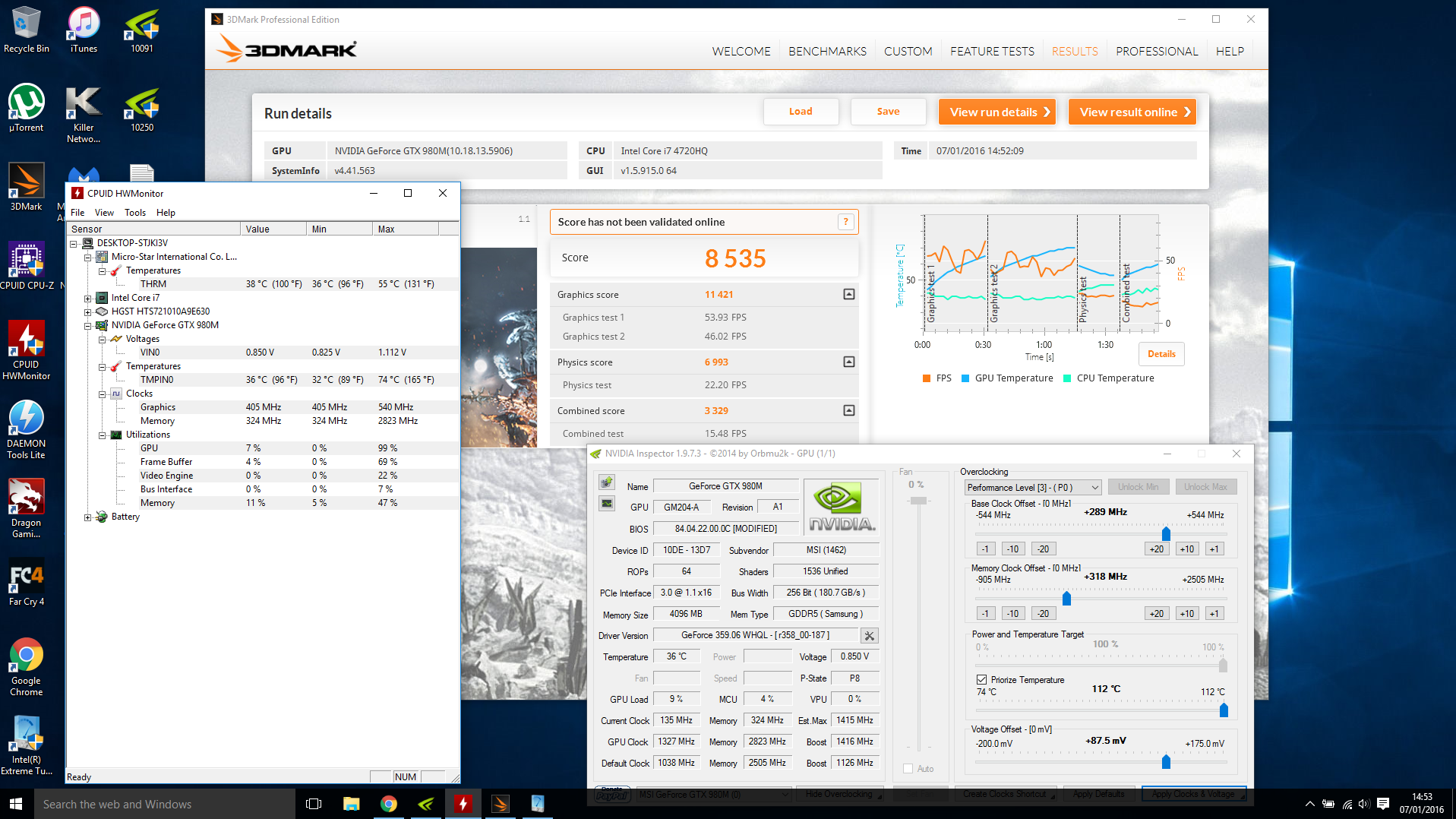This screenshot has width=1456, height=819.
Task: Toggle the Priorize Temperature checkbox
Action: (x=981, y=680)
